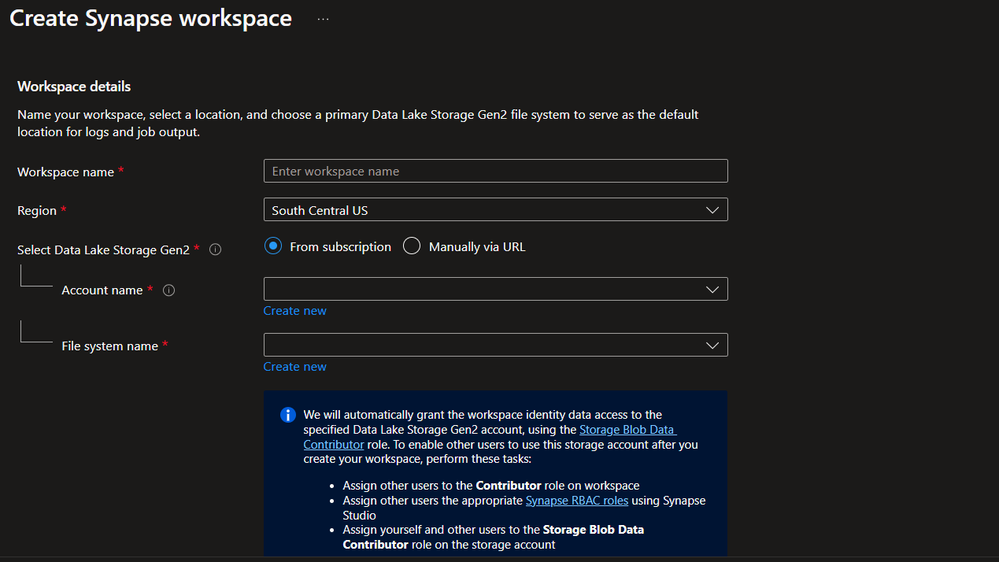The image size is (999, 562).
Task: Click inside the Workspace name input field
Action: coord(496,171)
